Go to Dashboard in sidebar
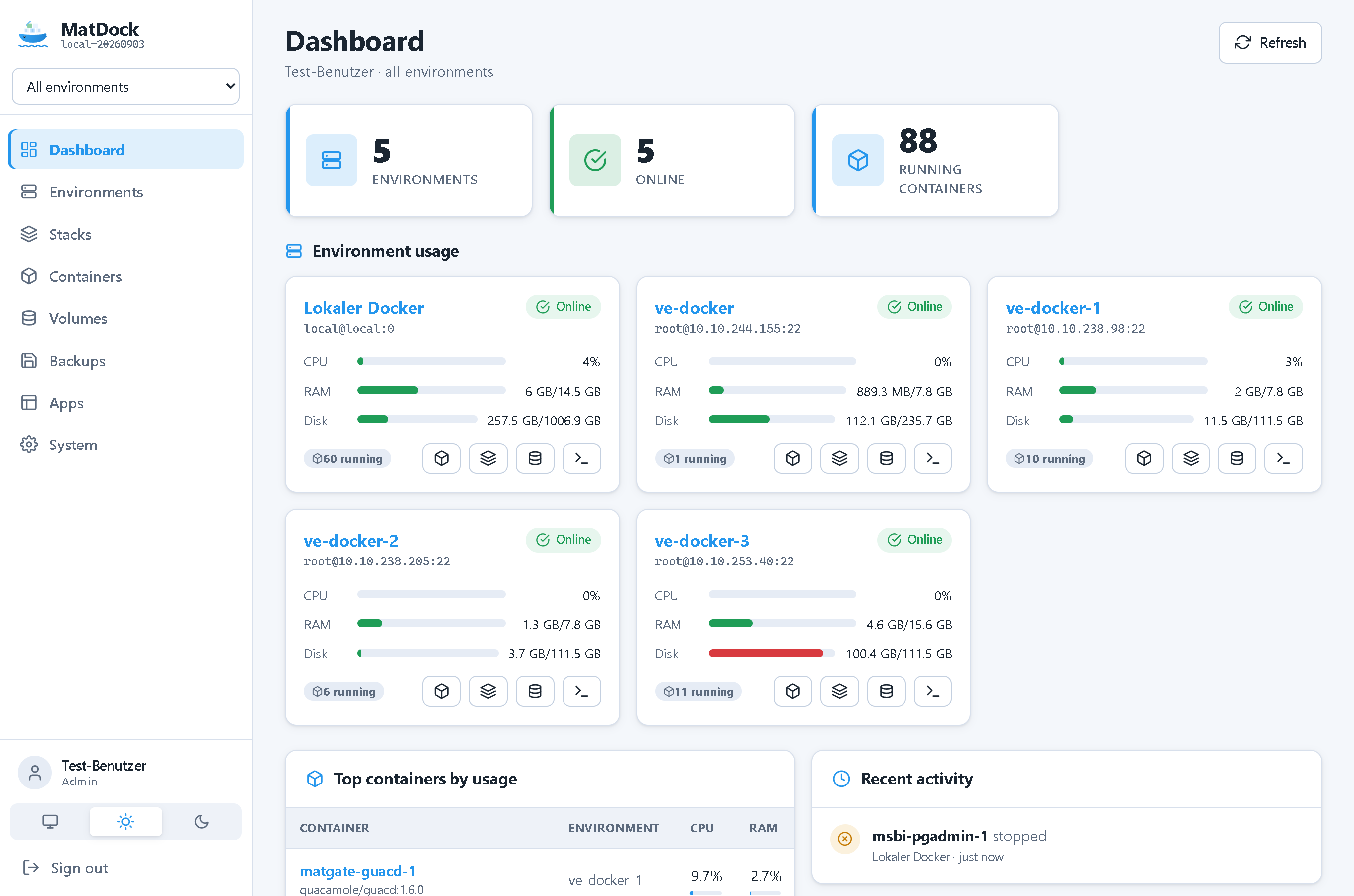 coord(125,150)
